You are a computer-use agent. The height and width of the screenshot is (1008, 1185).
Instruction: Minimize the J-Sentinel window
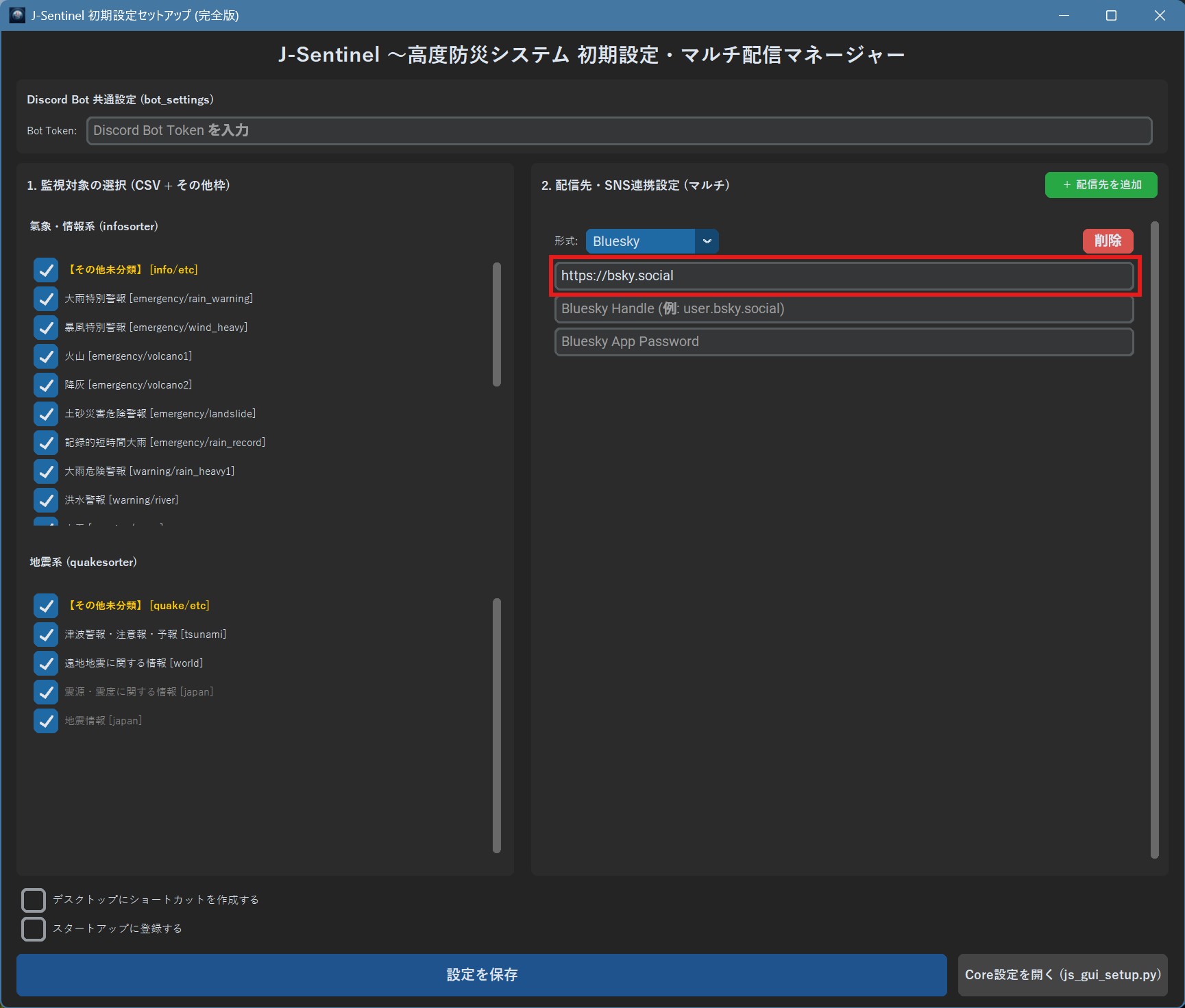(1064, 15)
